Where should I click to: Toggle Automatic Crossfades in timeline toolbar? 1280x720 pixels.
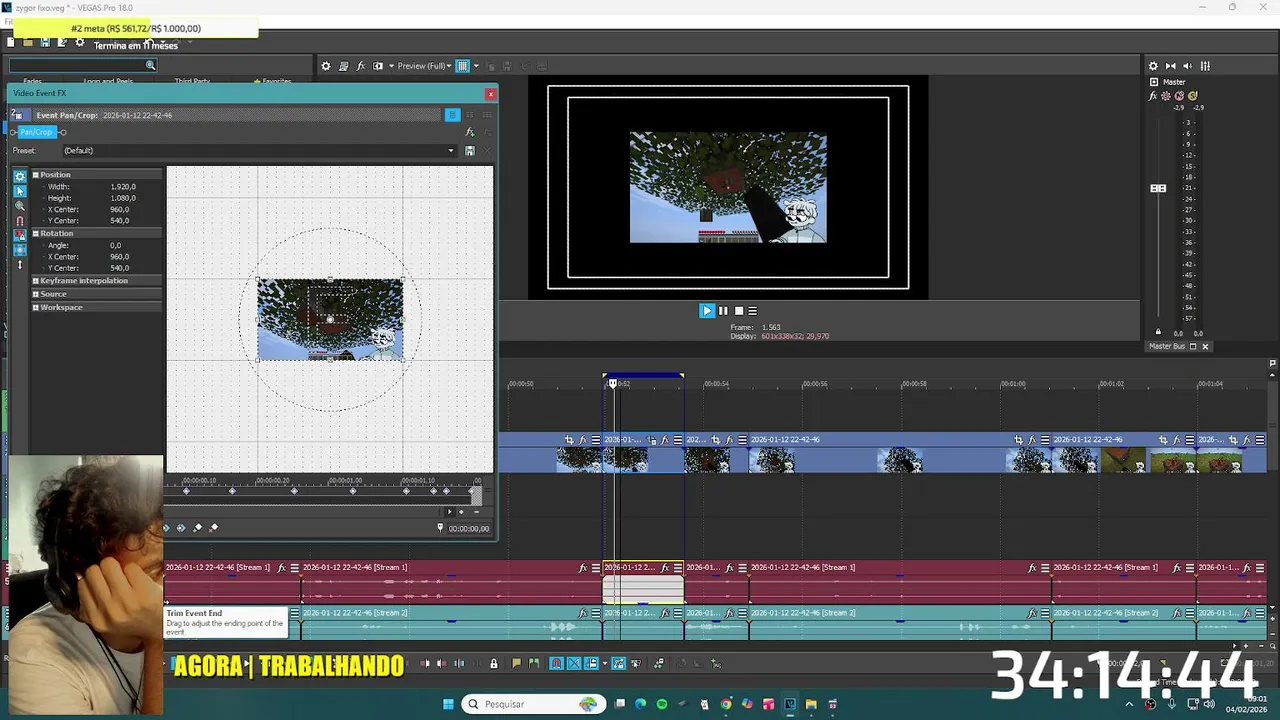(x=574, y=663)
